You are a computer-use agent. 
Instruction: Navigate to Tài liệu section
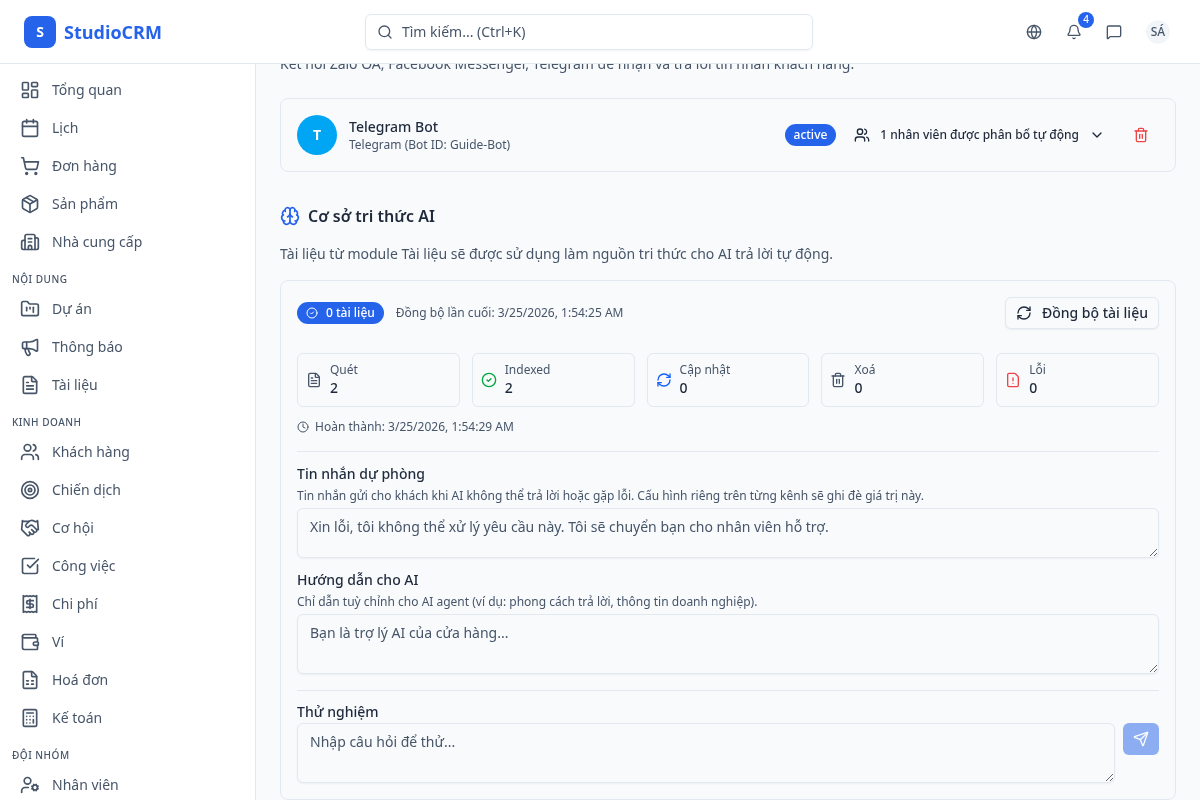75,385
